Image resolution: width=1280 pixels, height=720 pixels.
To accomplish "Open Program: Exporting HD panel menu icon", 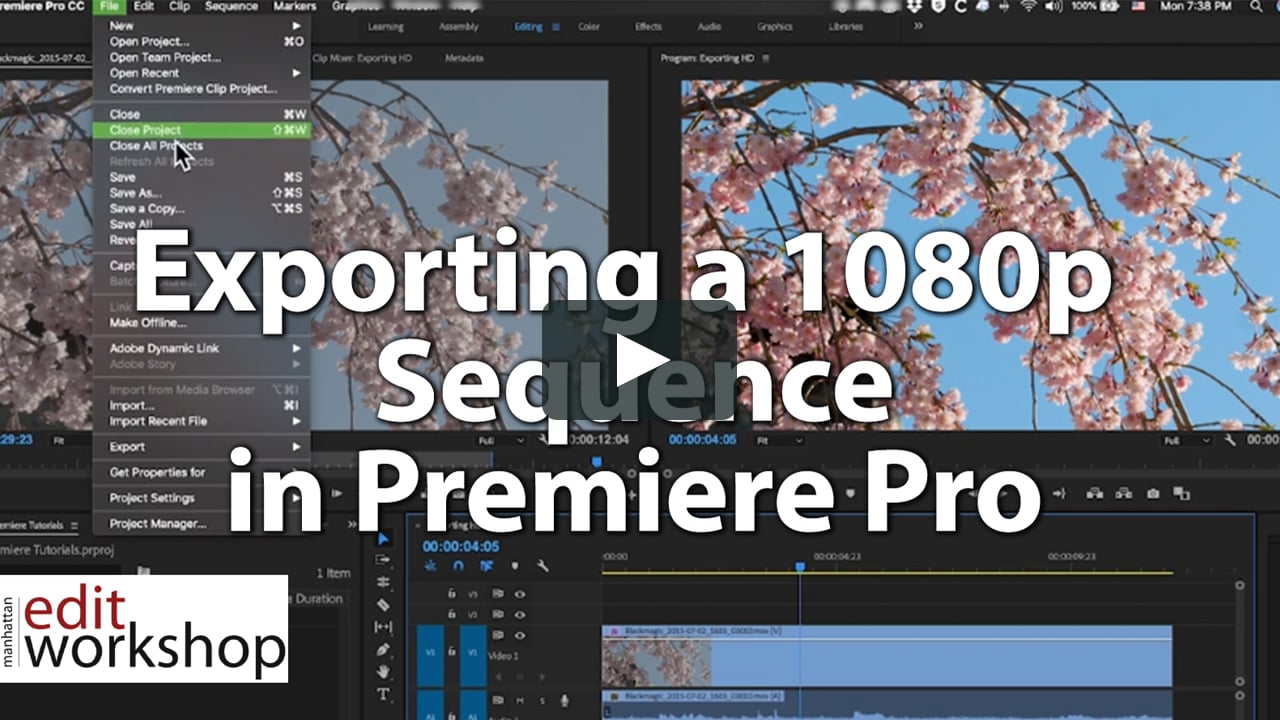I will (x=766, y=59).
